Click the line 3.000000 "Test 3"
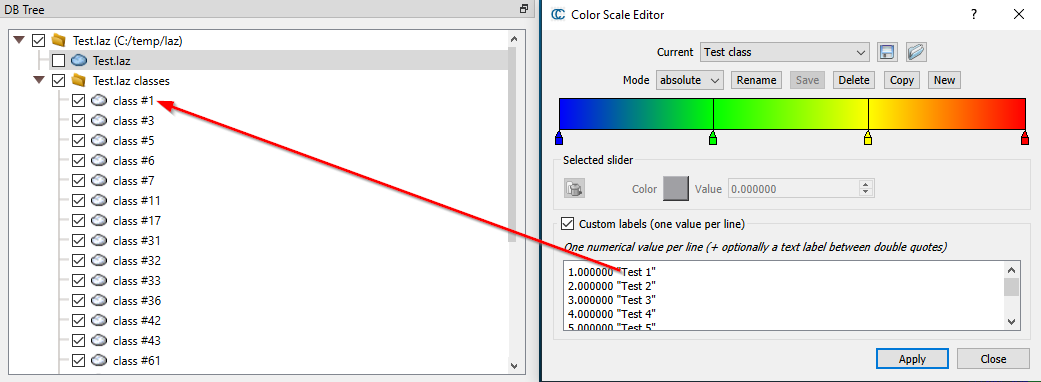 [x=612, y=300]
